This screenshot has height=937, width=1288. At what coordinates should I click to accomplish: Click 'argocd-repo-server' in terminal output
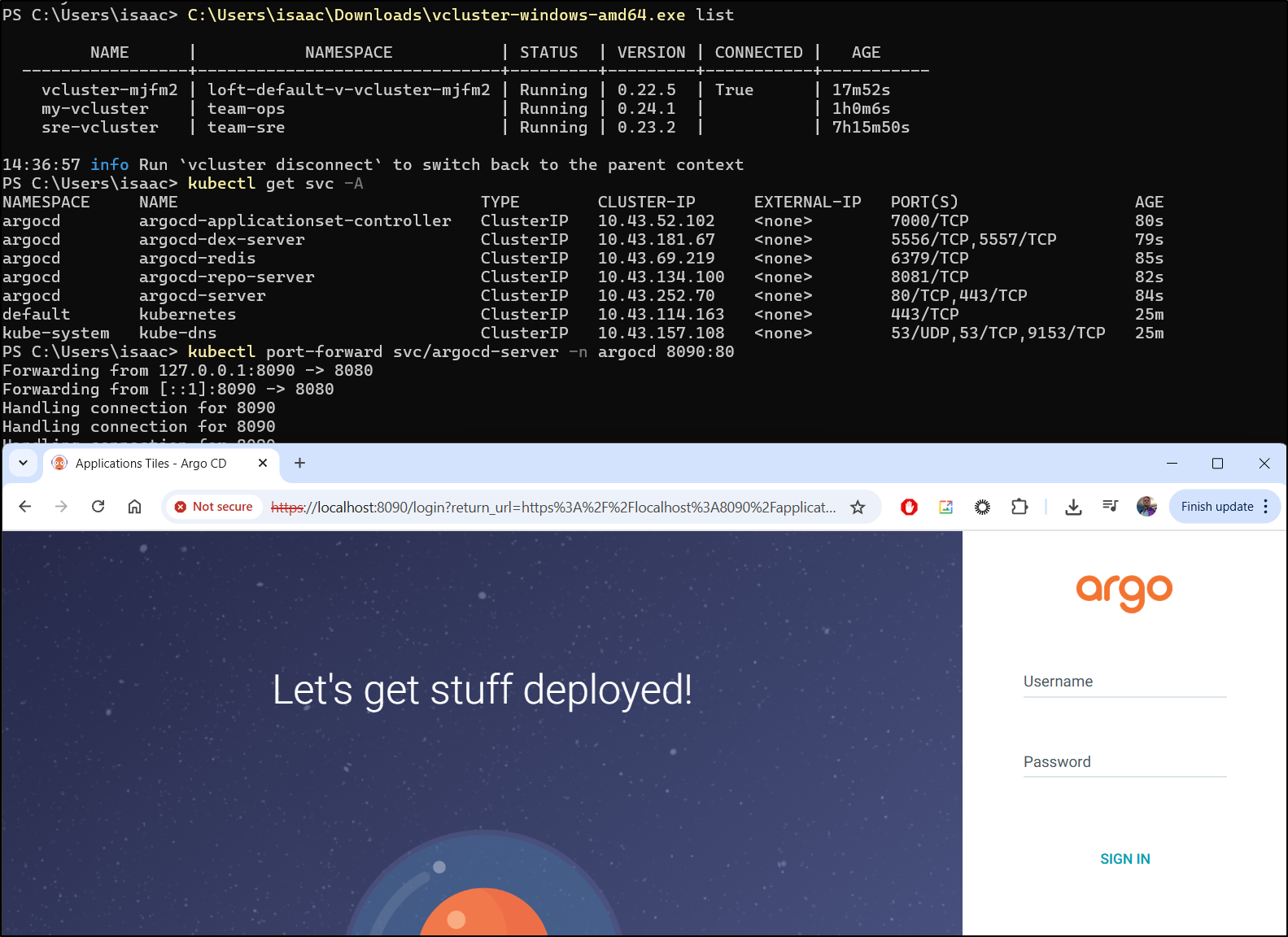click(x=226, y=277)
